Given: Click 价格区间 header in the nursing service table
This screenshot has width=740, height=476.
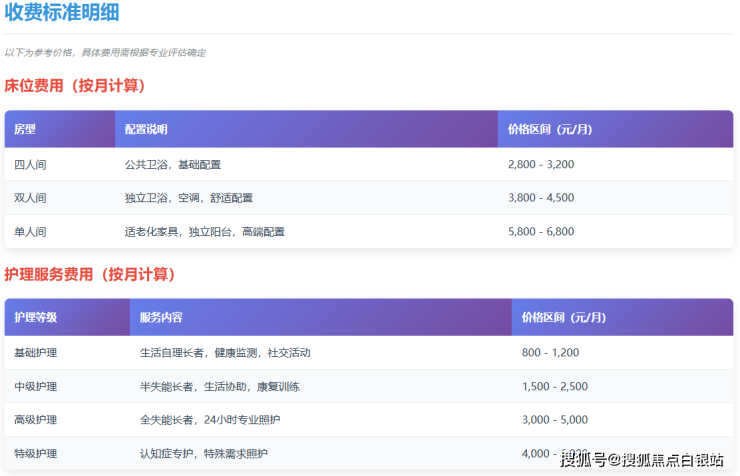Looking at the screenshot, I should (x=564, y=318).
